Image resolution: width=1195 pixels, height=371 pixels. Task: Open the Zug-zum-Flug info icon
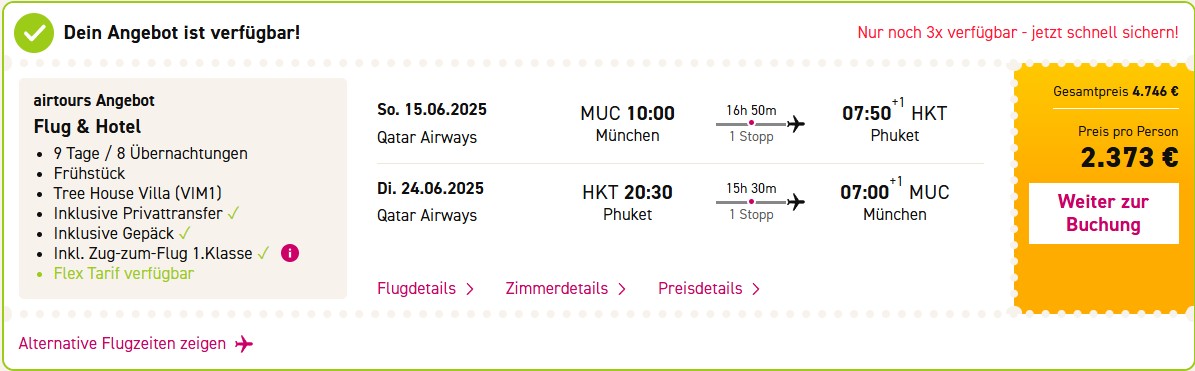(x=290, y=253)
